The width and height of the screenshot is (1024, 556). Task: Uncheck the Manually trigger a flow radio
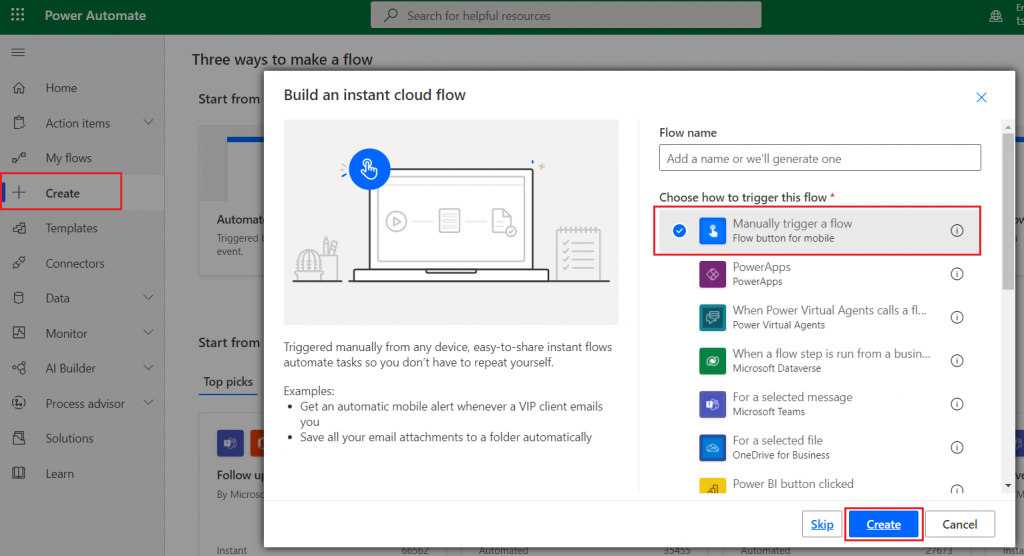(679, 231)
